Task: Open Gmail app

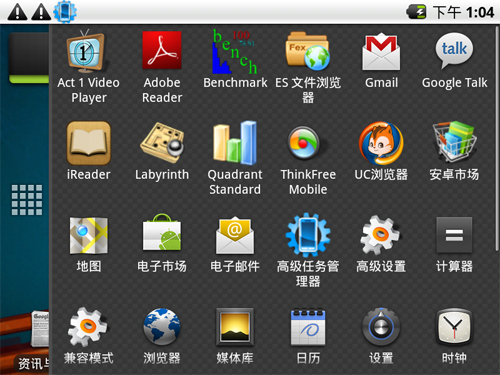Action: pos(381,60)
